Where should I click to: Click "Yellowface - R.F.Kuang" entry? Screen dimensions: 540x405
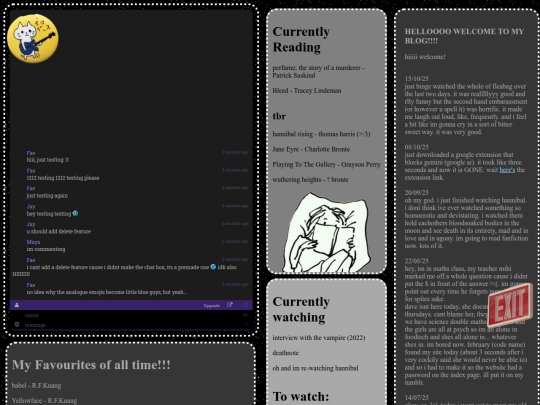[44, 401]
